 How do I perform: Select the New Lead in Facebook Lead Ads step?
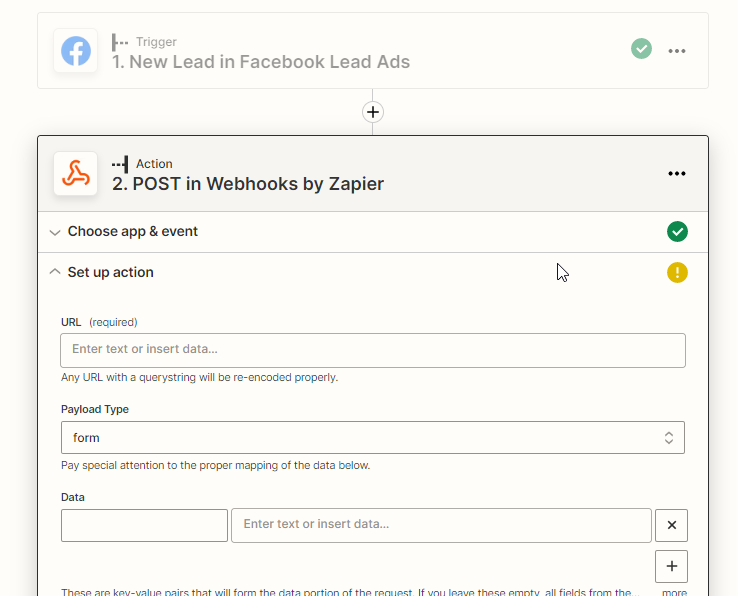261,62
